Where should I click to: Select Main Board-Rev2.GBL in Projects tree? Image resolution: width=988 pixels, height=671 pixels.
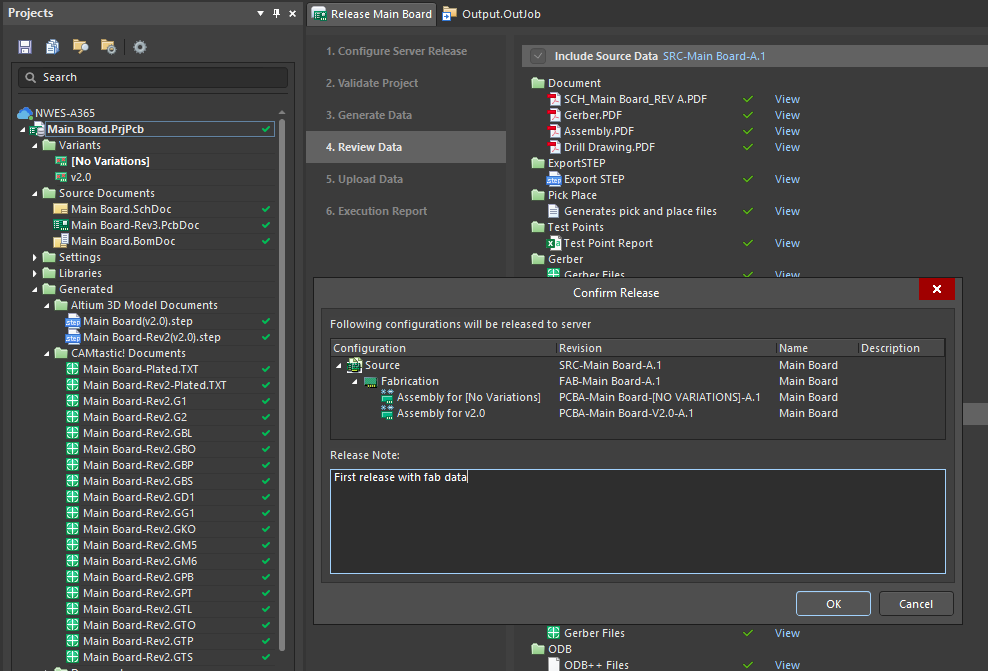coord(137,433)
